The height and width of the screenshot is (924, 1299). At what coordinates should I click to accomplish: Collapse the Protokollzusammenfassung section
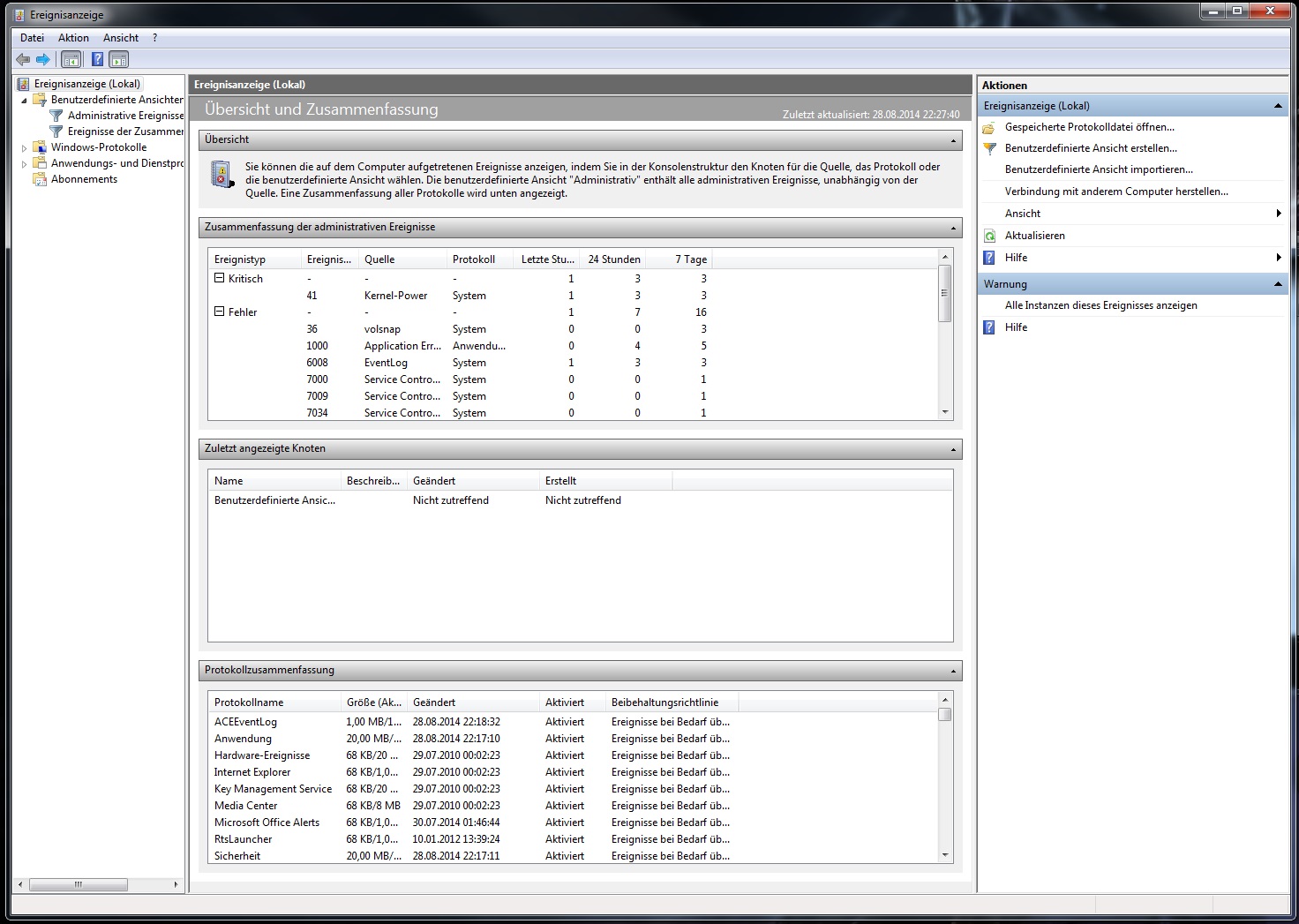pyautogui.click(x=953, y=671)
